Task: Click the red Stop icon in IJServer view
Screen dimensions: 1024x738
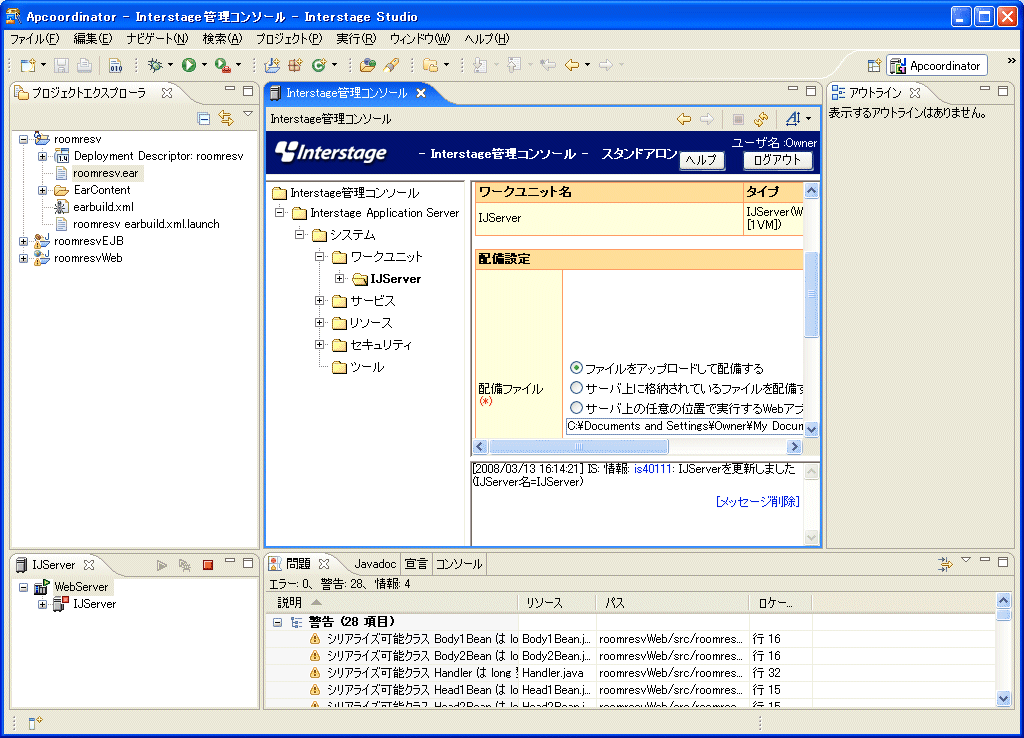Action: (x=208, y=565)
